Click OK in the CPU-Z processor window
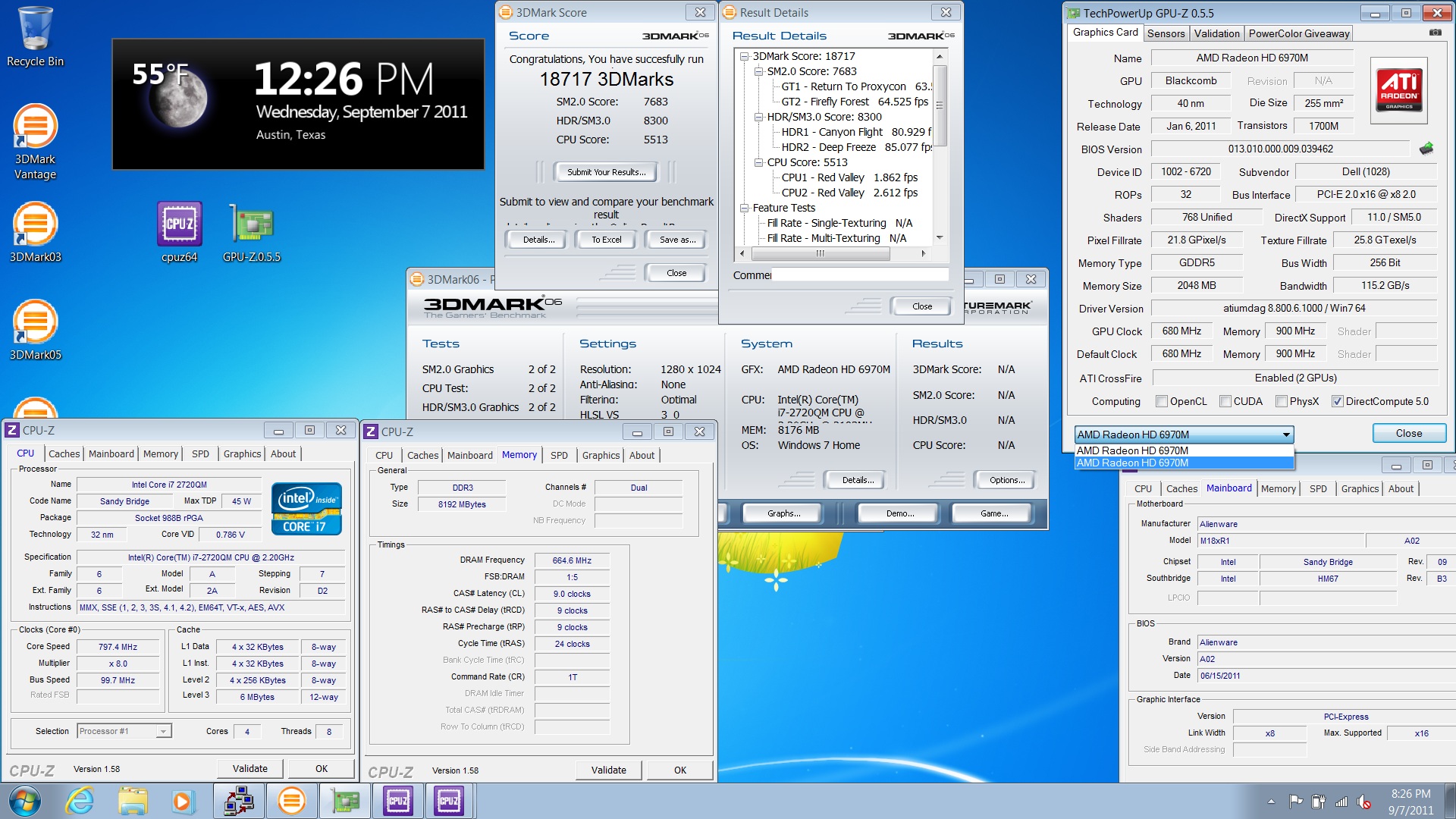This screenshot has height=819, width=1456. tap(322, 768)
